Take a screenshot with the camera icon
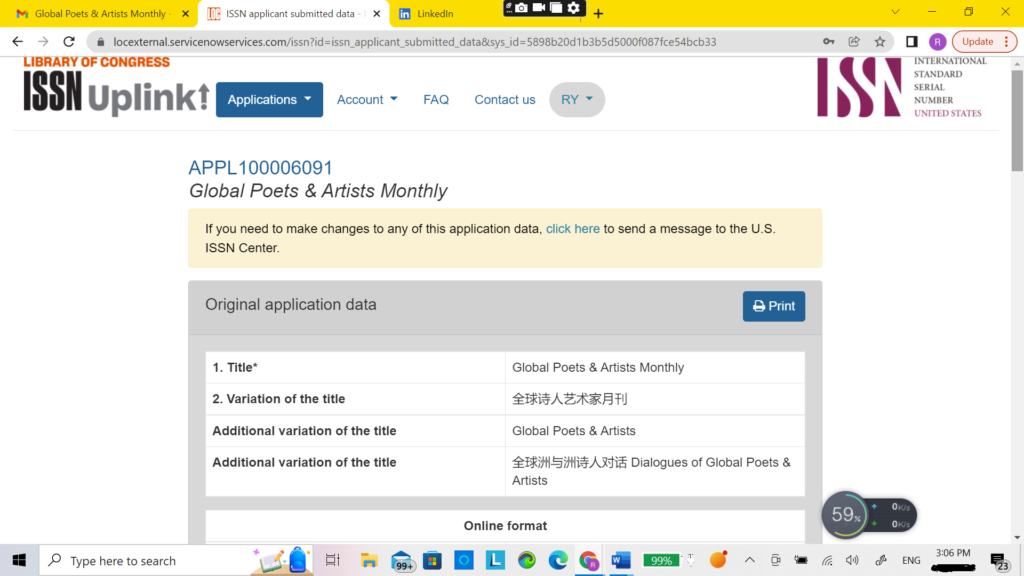1024x576 pixels. coord(521,8)
